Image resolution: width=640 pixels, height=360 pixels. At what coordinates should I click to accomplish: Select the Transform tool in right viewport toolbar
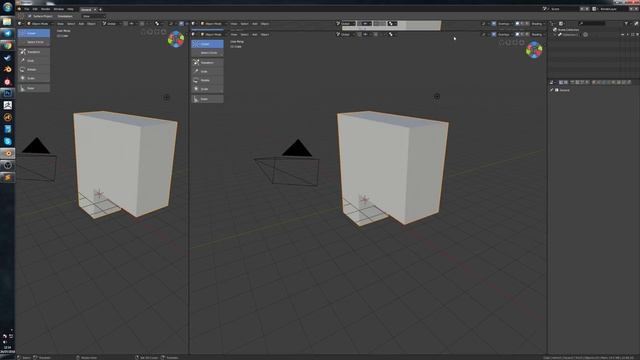[207, 62]
